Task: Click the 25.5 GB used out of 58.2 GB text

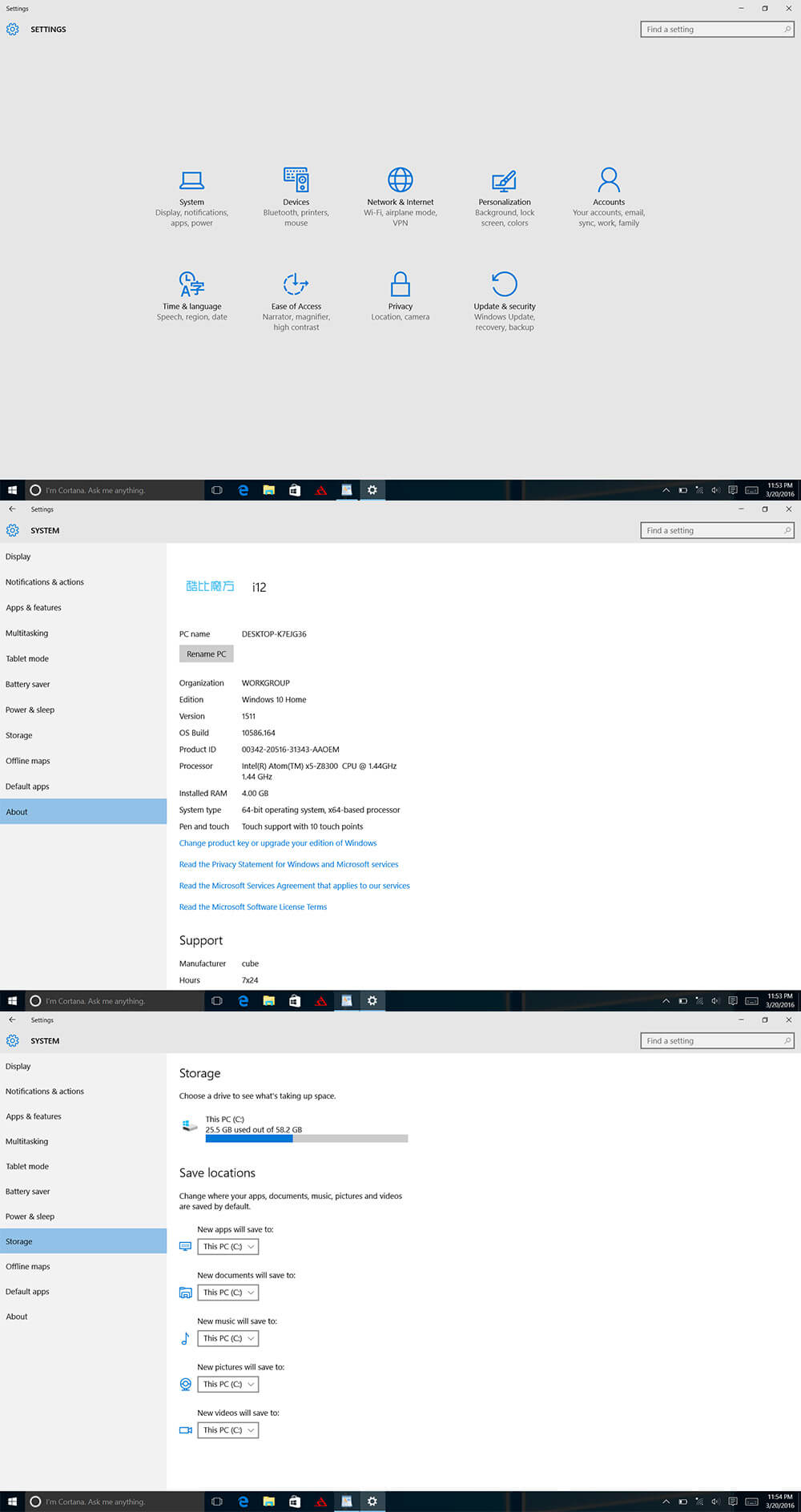Action: point(254,1130)
